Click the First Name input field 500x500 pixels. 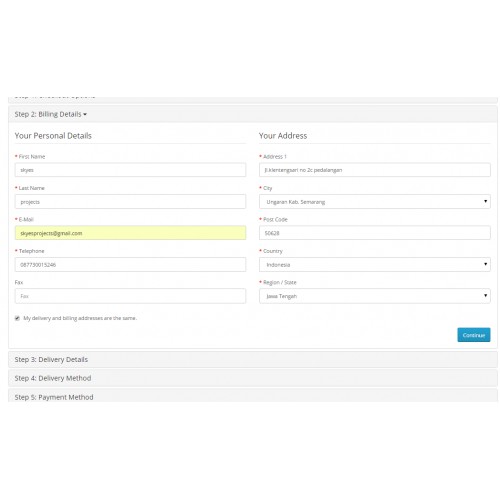pos(130,170)
